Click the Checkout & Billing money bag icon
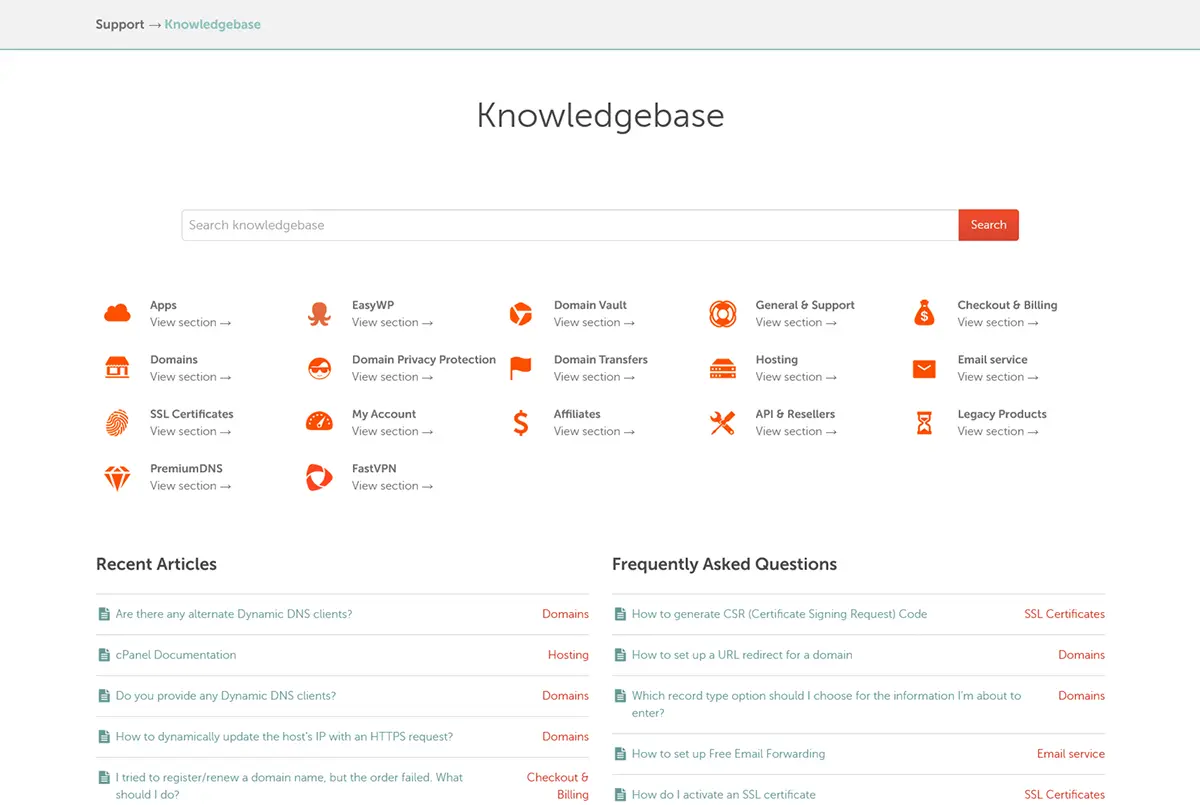This screenshot has width=1200, height=805. [922, 312]
